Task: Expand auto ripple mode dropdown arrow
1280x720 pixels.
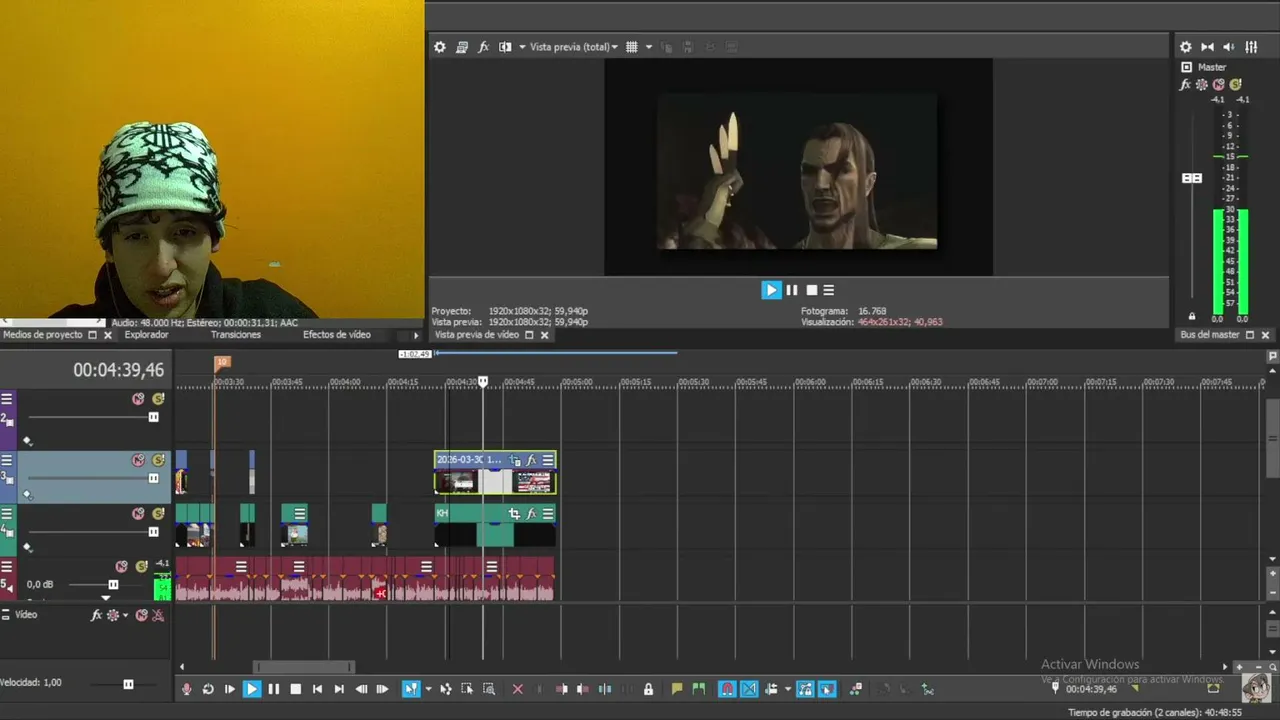Action: 788,689
